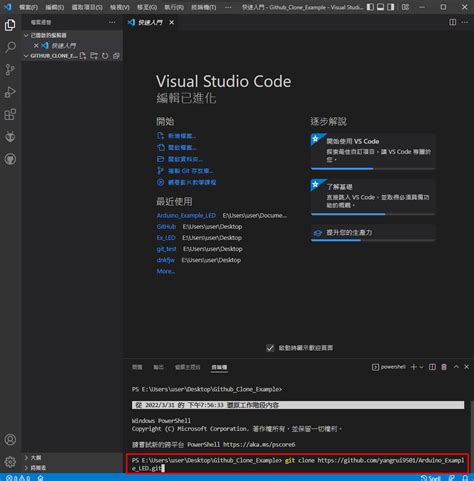Image resolution: width=474 pixels, height=481 pixels.
Task: Open the 選取項目(S) menu
Action: (x=87, y=7)
